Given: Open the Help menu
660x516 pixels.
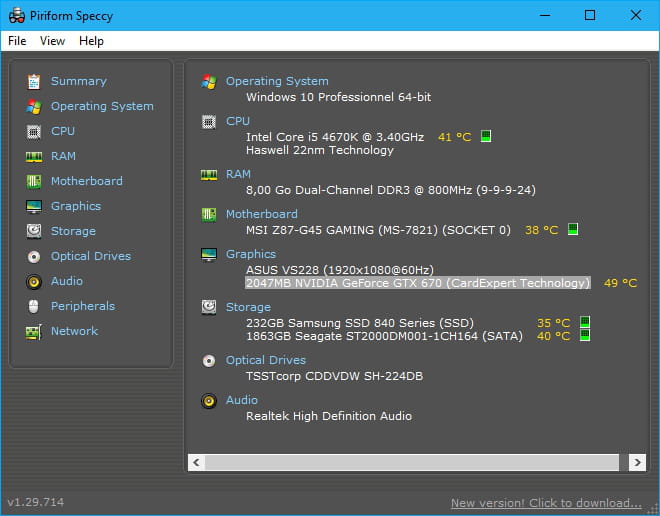Looking at the screenshot, I should (x=91, y=41).
